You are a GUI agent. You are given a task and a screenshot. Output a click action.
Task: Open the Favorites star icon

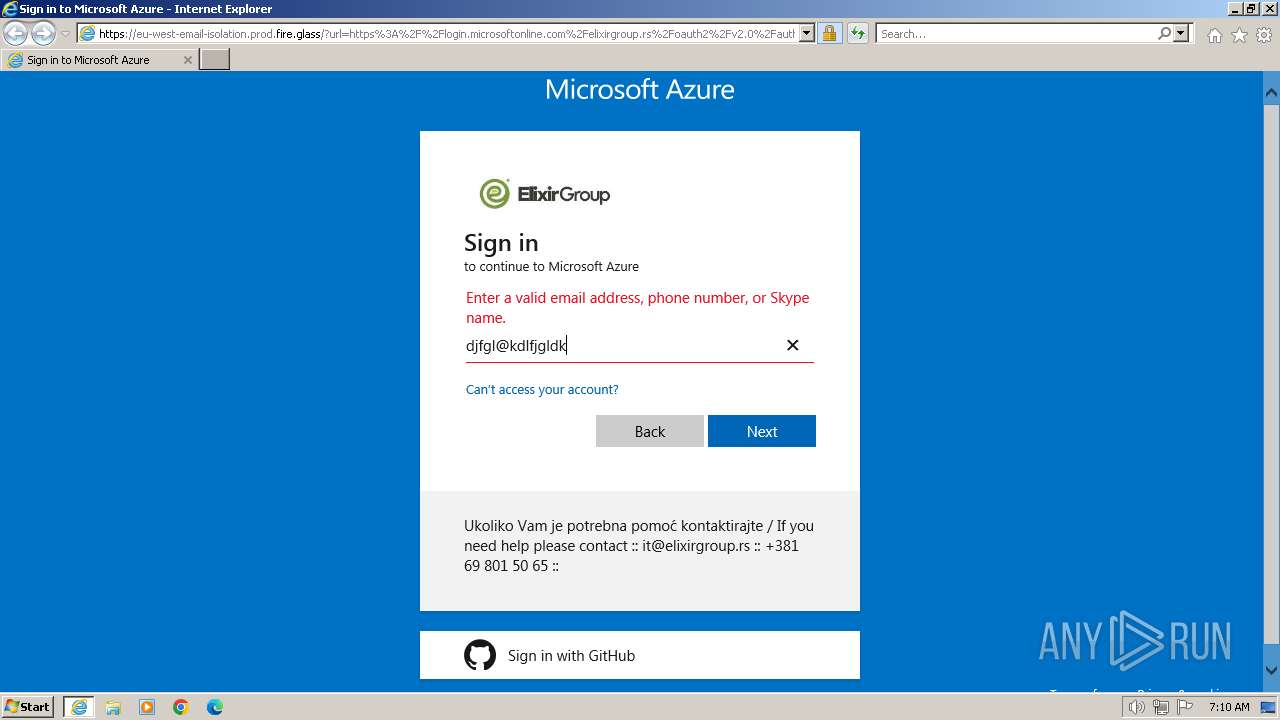tap(1239, 35)
